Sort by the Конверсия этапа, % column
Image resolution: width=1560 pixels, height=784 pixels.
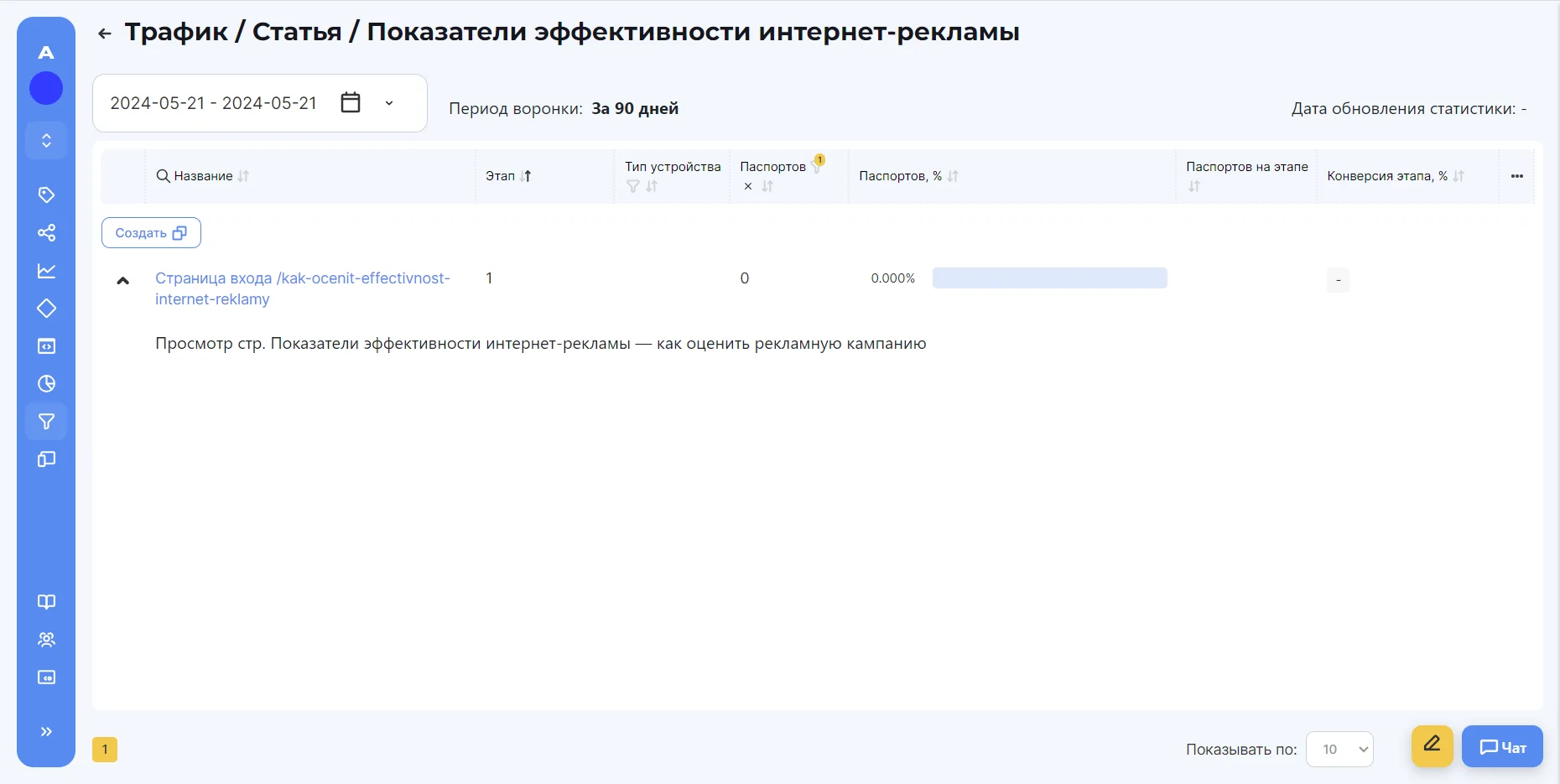1459,176
